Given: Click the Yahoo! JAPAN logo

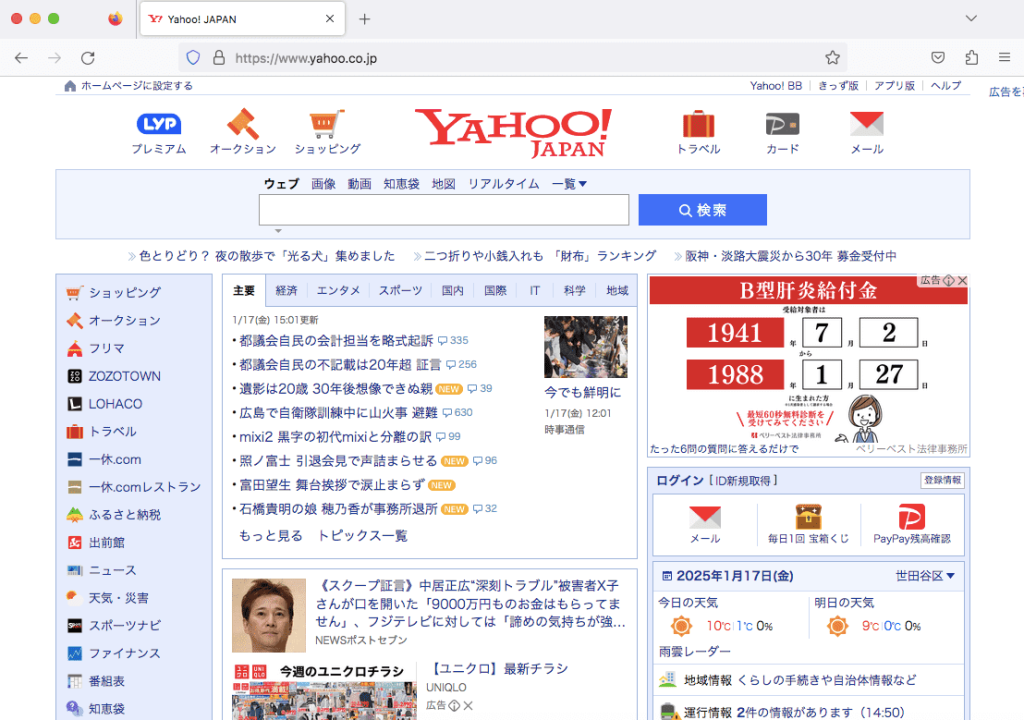Looking at the screenshot, I should (513, 133).
